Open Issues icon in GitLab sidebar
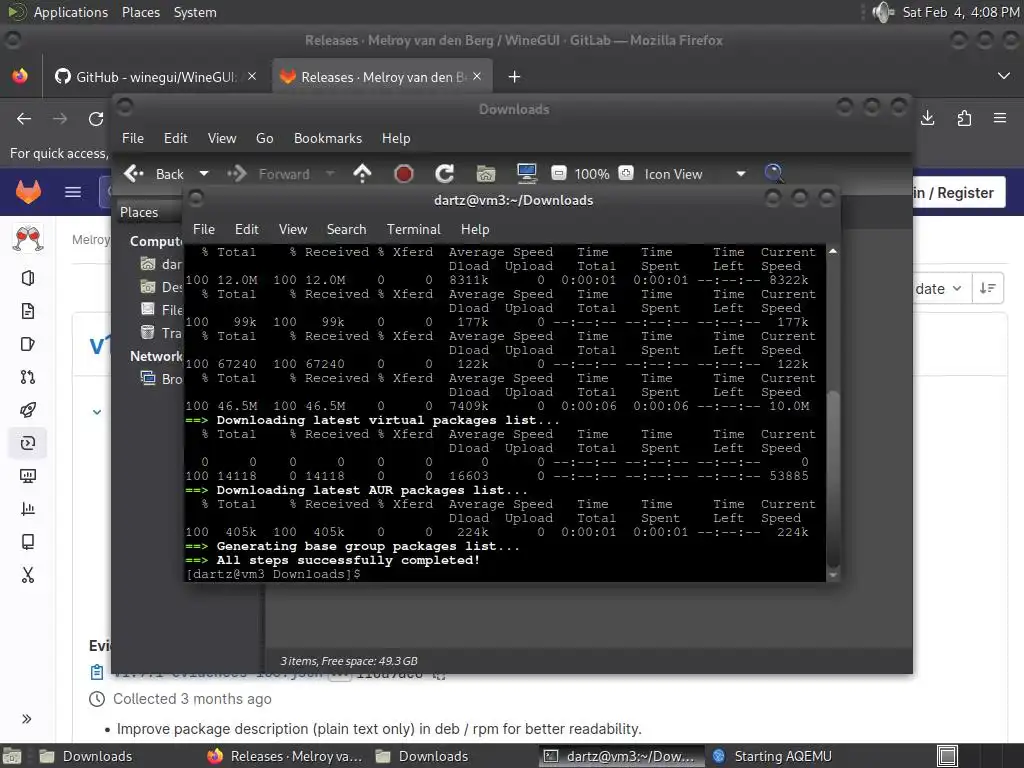Viewport: 1024px width, 768px height. point(27,344)
